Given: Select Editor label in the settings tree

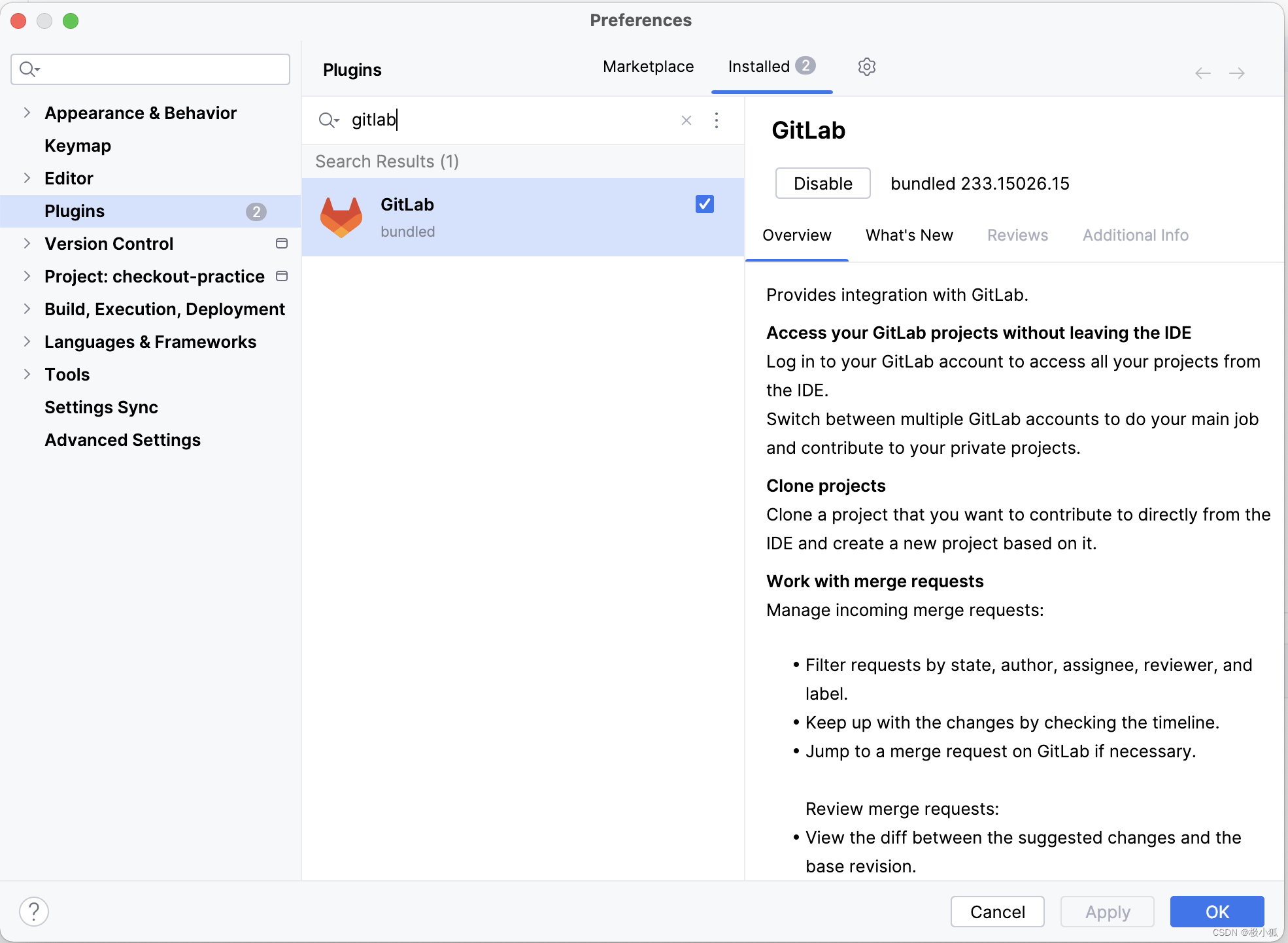Looking at the screenshot, I should point(69,178).
